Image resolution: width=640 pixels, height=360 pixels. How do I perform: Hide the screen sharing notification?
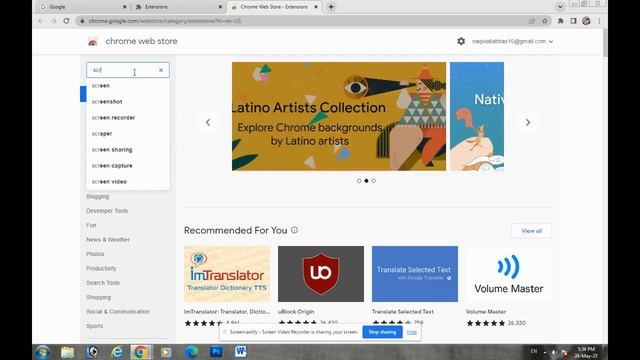click(411, 332)
